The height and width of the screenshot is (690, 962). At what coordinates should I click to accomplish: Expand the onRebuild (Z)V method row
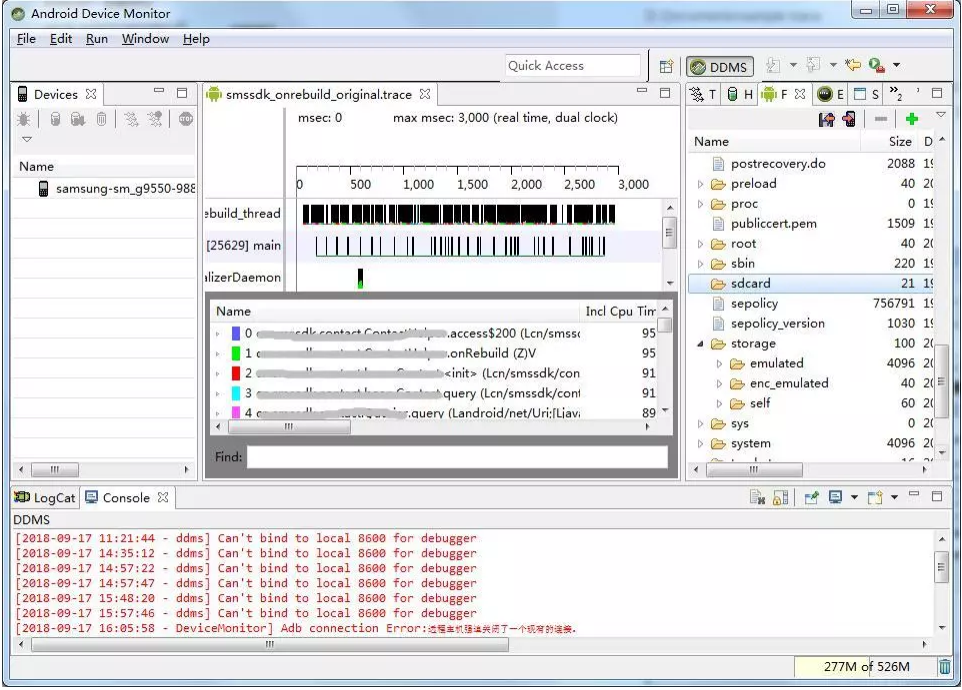(x=217, y=354)
